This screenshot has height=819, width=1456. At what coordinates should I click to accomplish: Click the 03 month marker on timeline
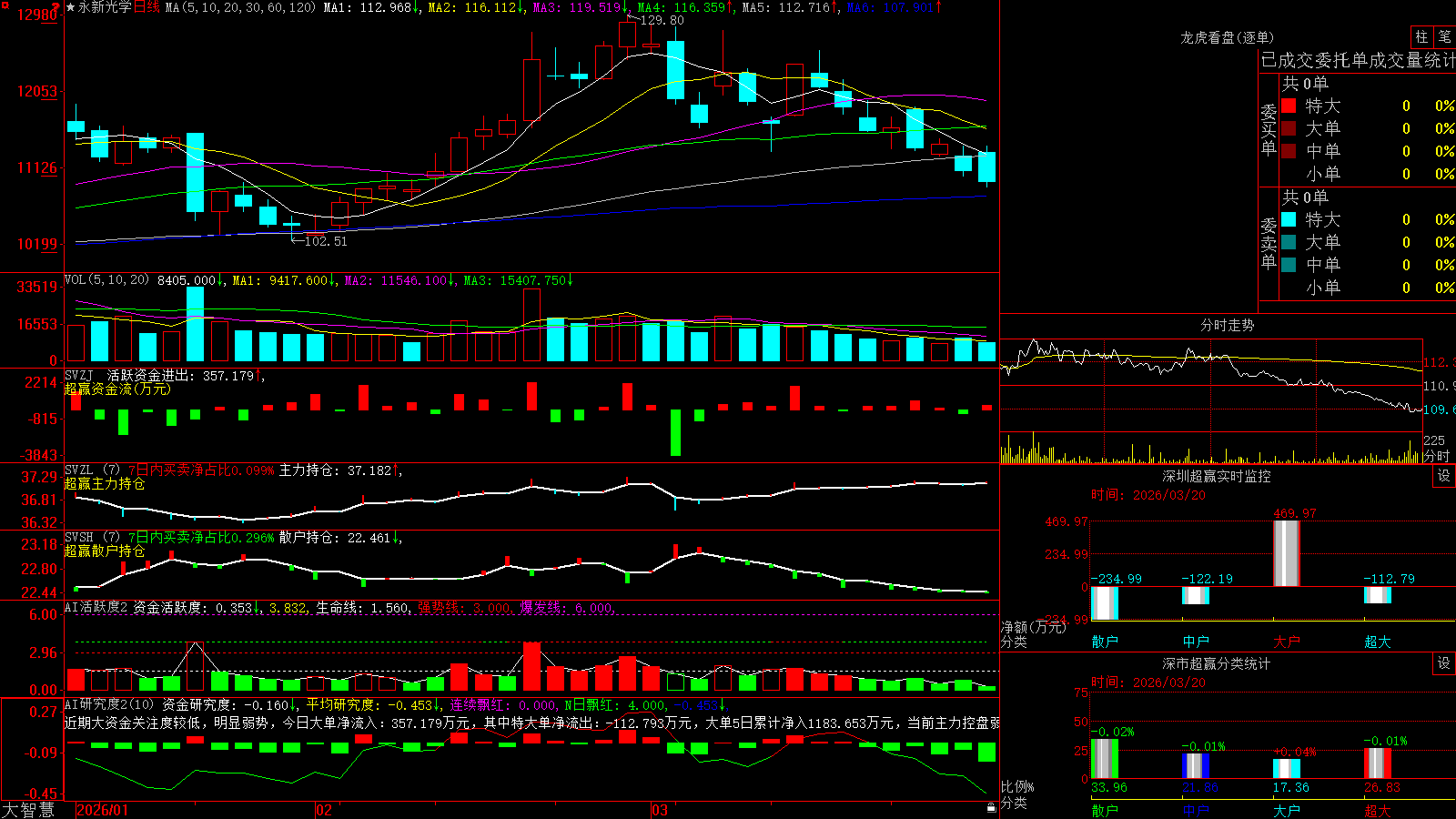660,810
